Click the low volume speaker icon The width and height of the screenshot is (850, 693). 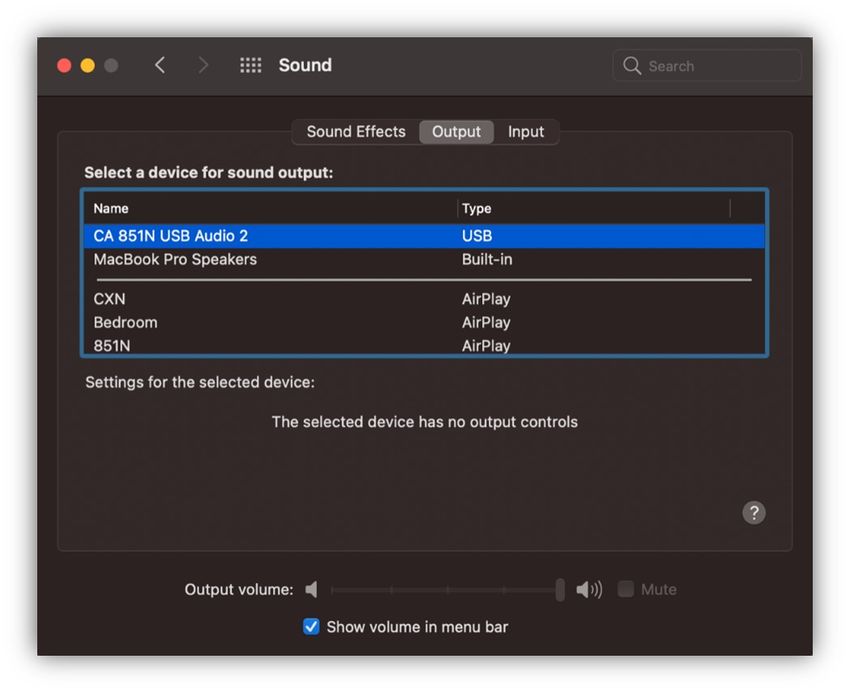click(x=311, y=590)
